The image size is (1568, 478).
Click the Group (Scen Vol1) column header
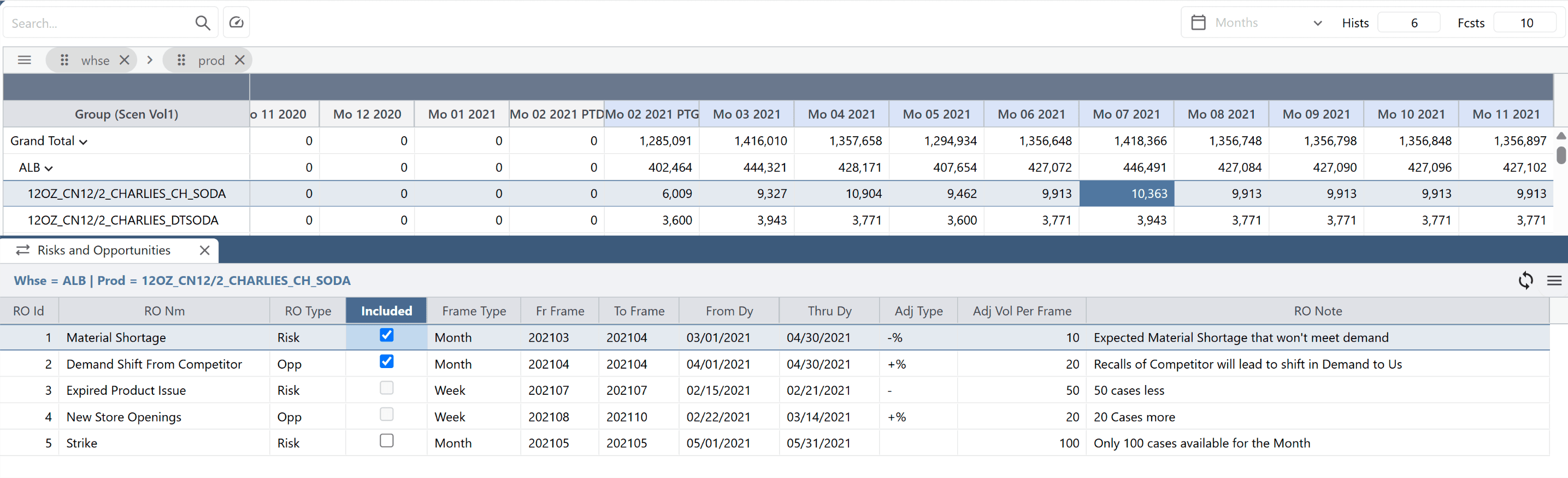click(x=127, y=114)
